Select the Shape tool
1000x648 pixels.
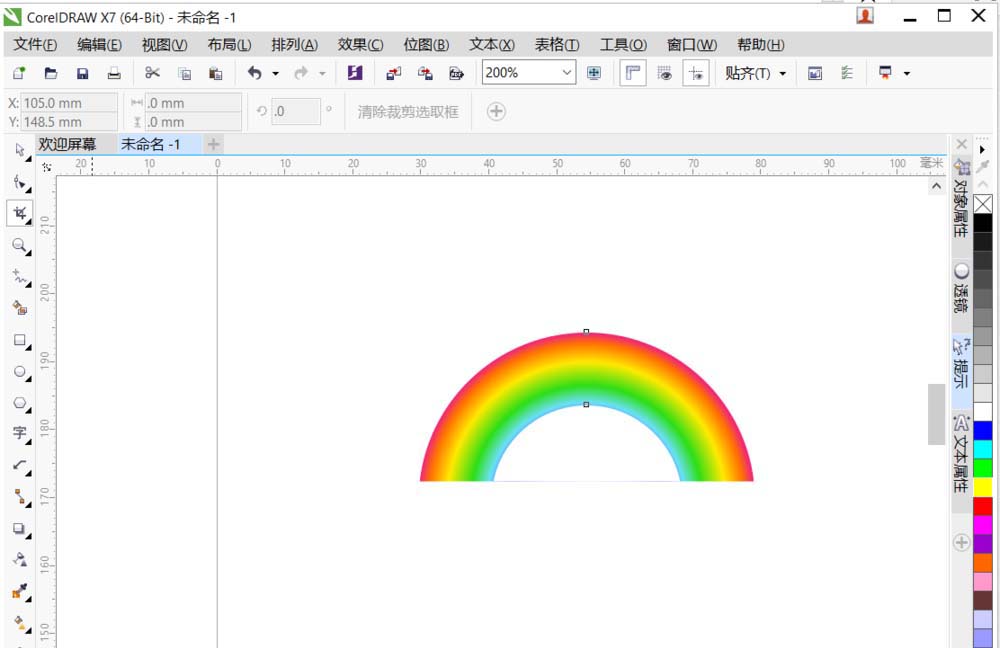tap(20, 183)
